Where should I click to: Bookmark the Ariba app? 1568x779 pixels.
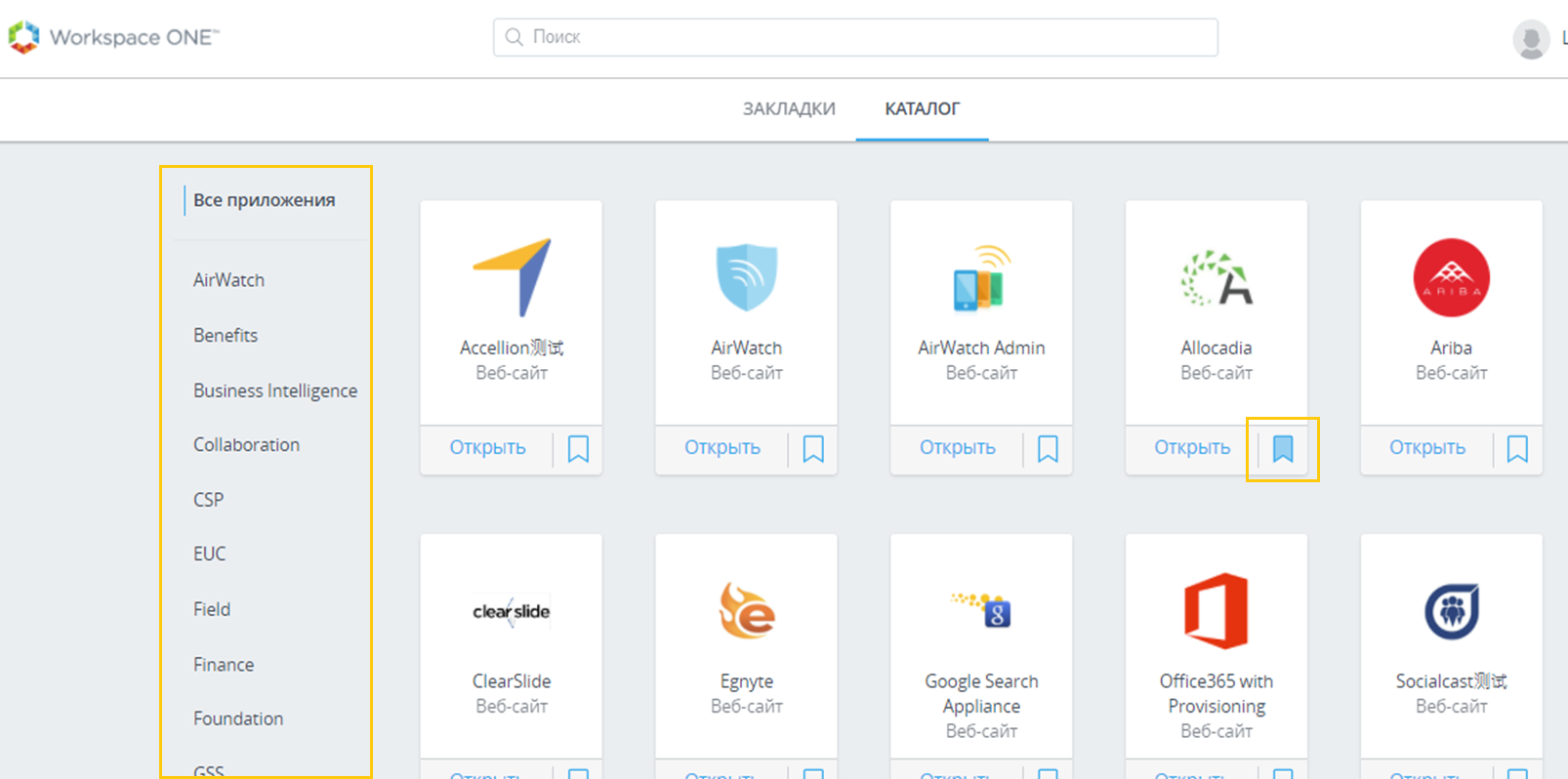click(x=1517, y=449)
